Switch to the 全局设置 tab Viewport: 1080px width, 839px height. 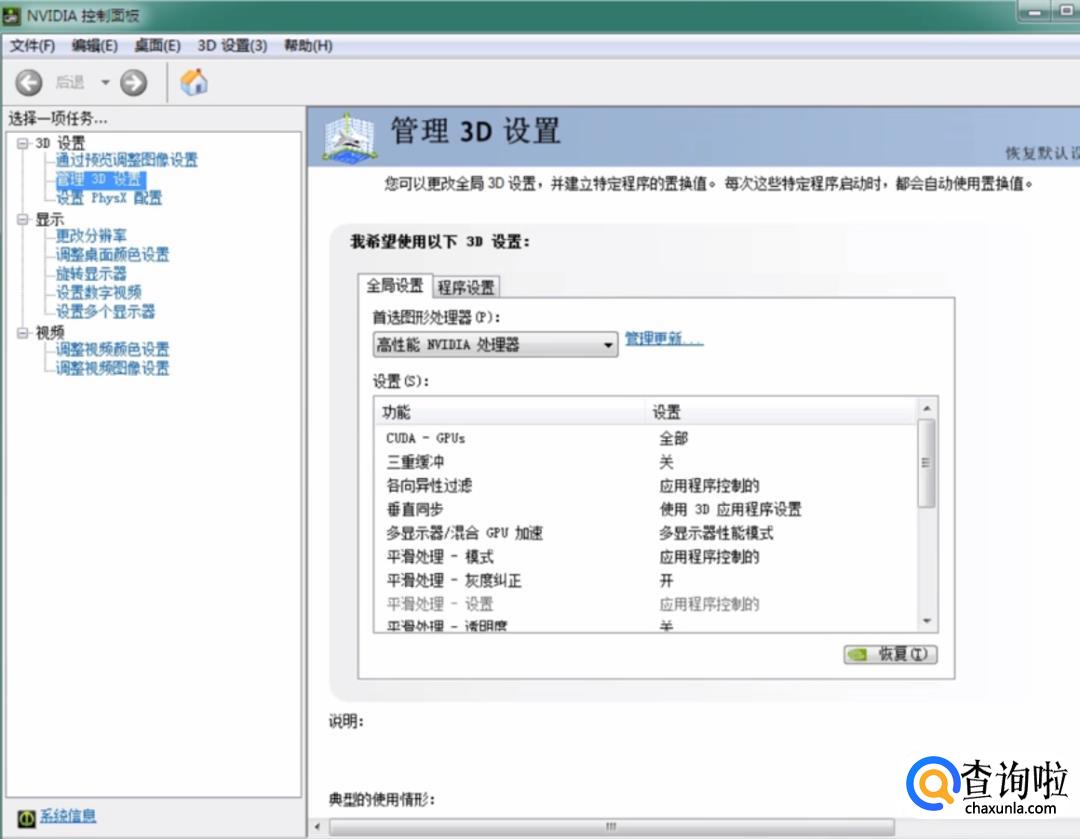click(395, 286)
